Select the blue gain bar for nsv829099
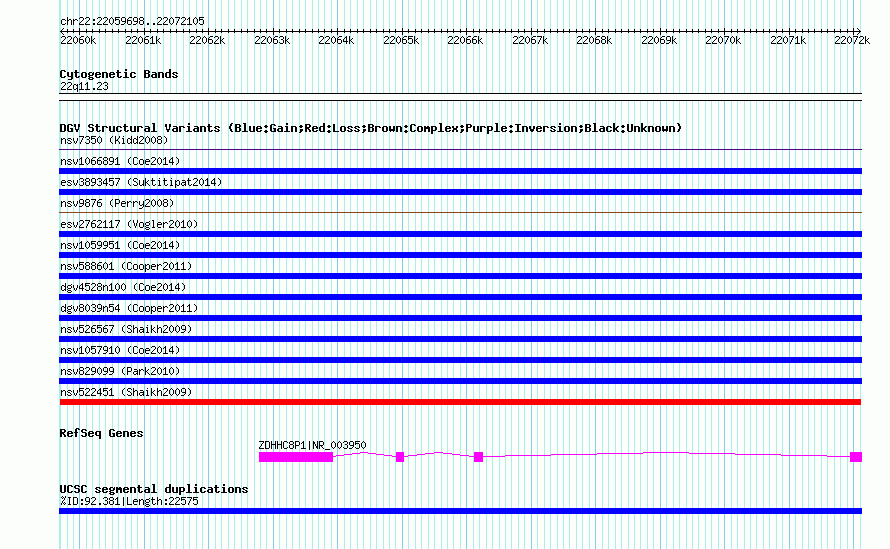 [x=460, y=381]
